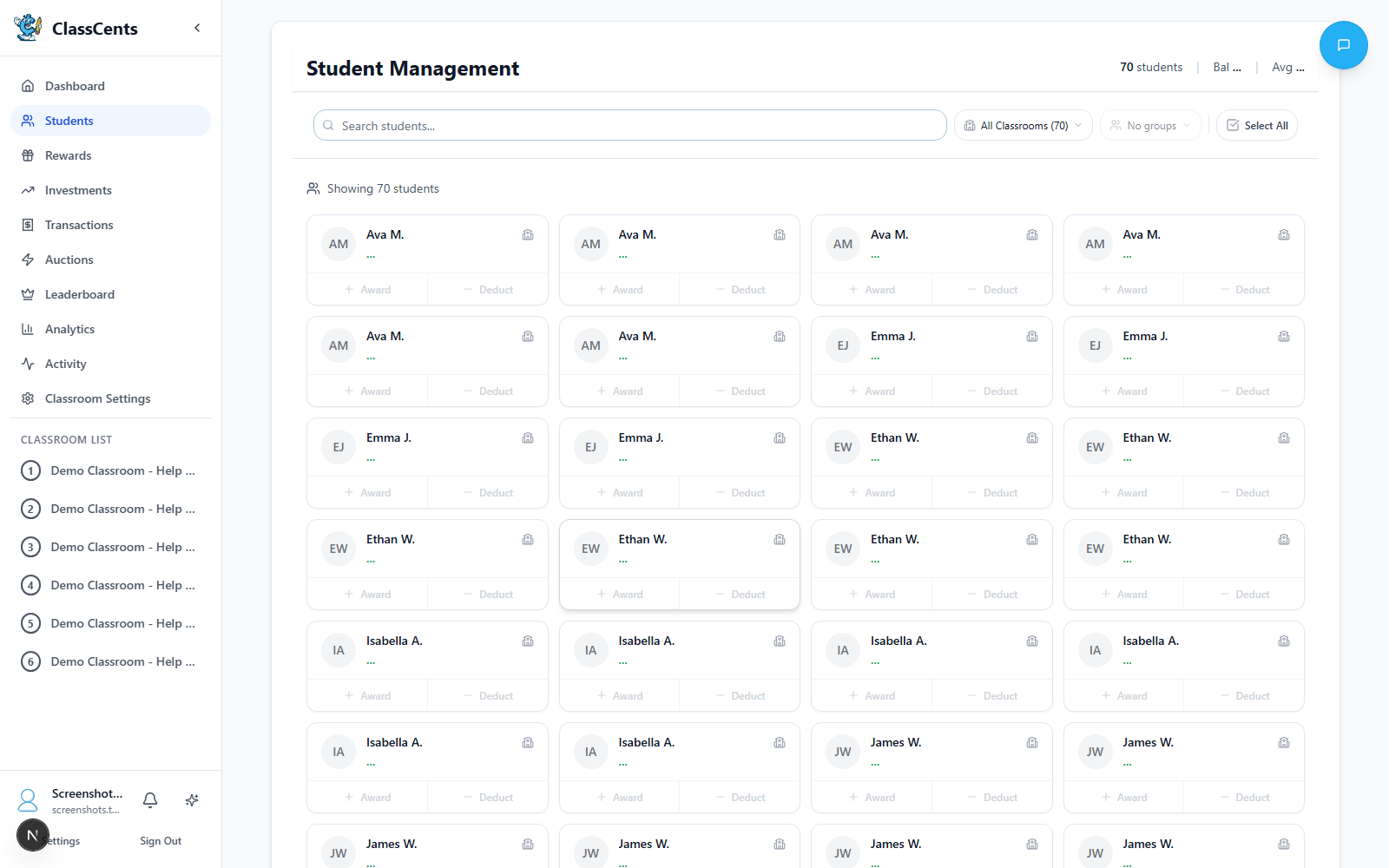Click the Search students input field
Image resolution: width=1389 pixels, height=868 pixels.
tap(629, 125)
